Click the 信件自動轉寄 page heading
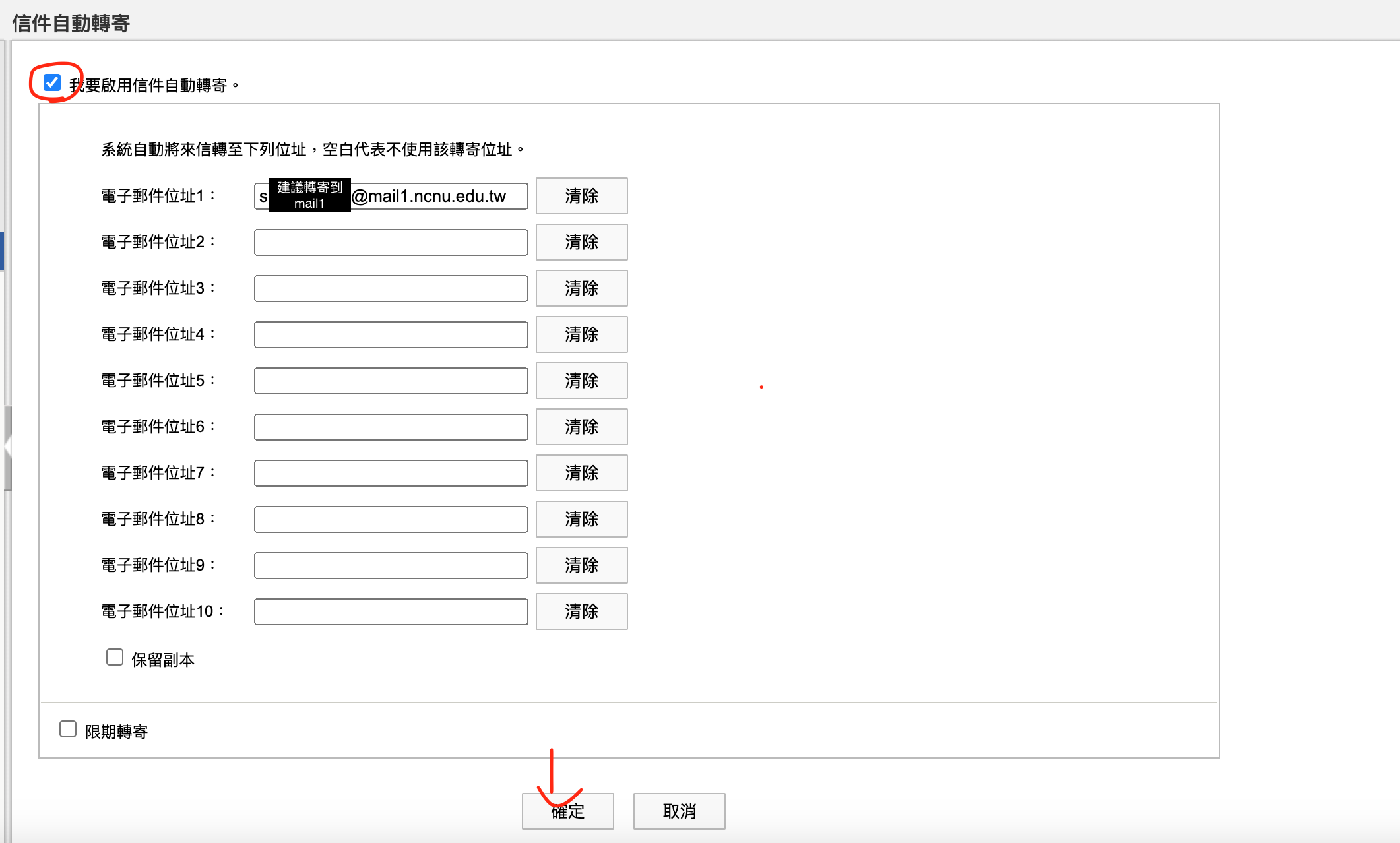The width and height of the screenshot is (1400, 843). tap(71, 23)
